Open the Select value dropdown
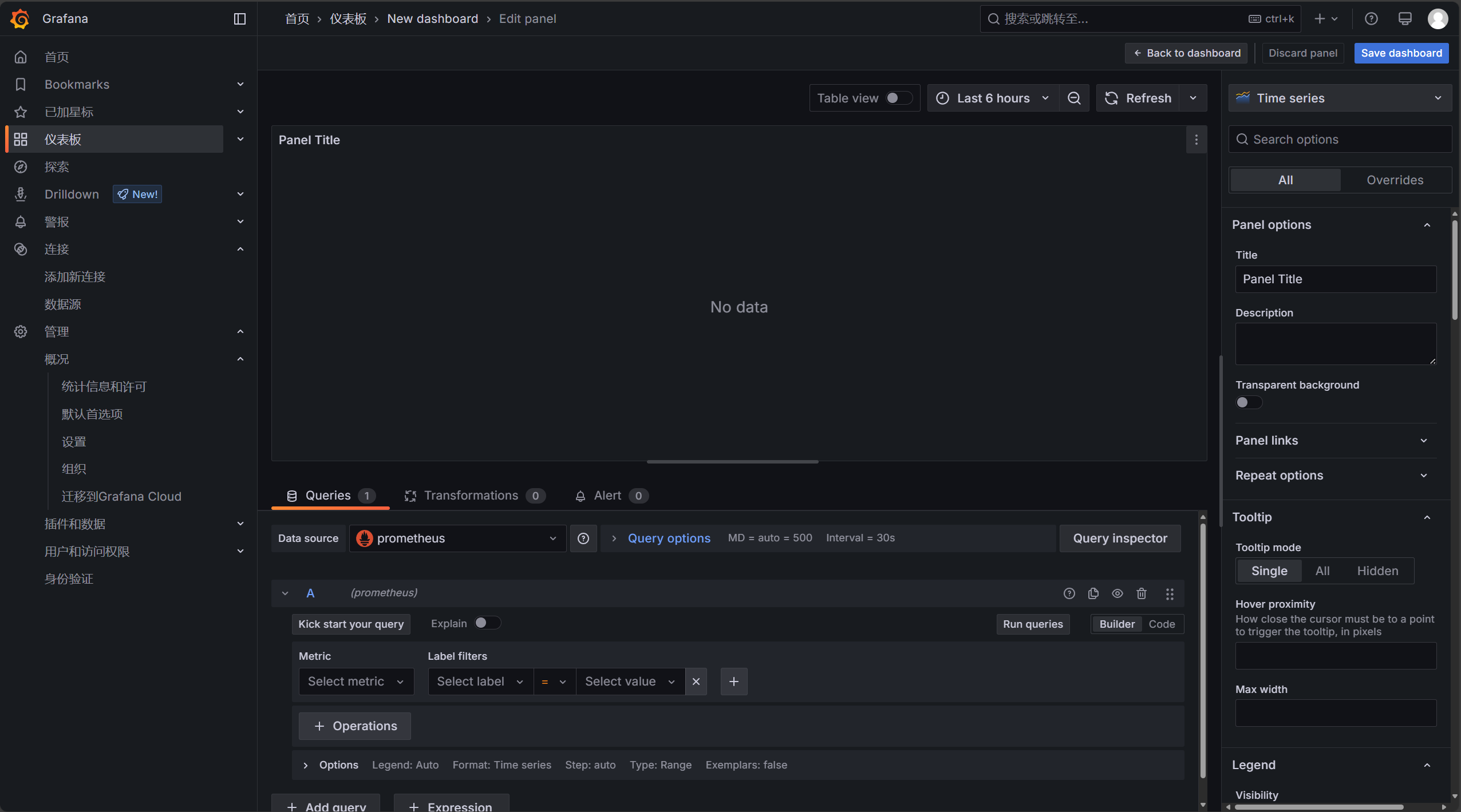1461x812 pixels. click(630, 682)
